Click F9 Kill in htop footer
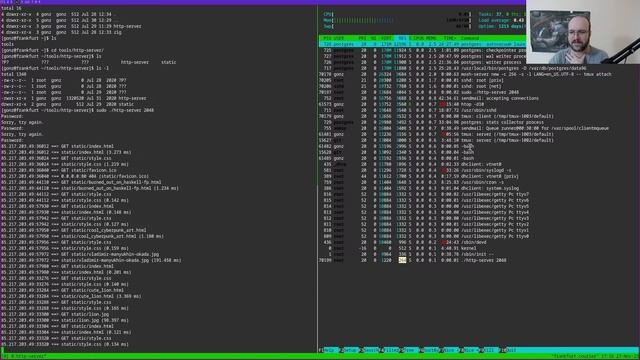 coord(489,350)
